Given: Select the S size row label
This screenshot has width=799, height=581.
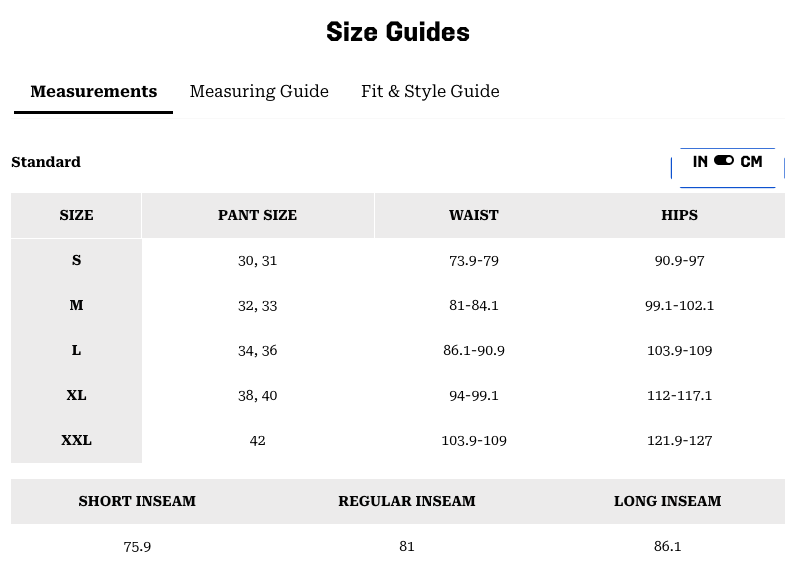Looking at the screenshot, I should (x=76, y=260).
